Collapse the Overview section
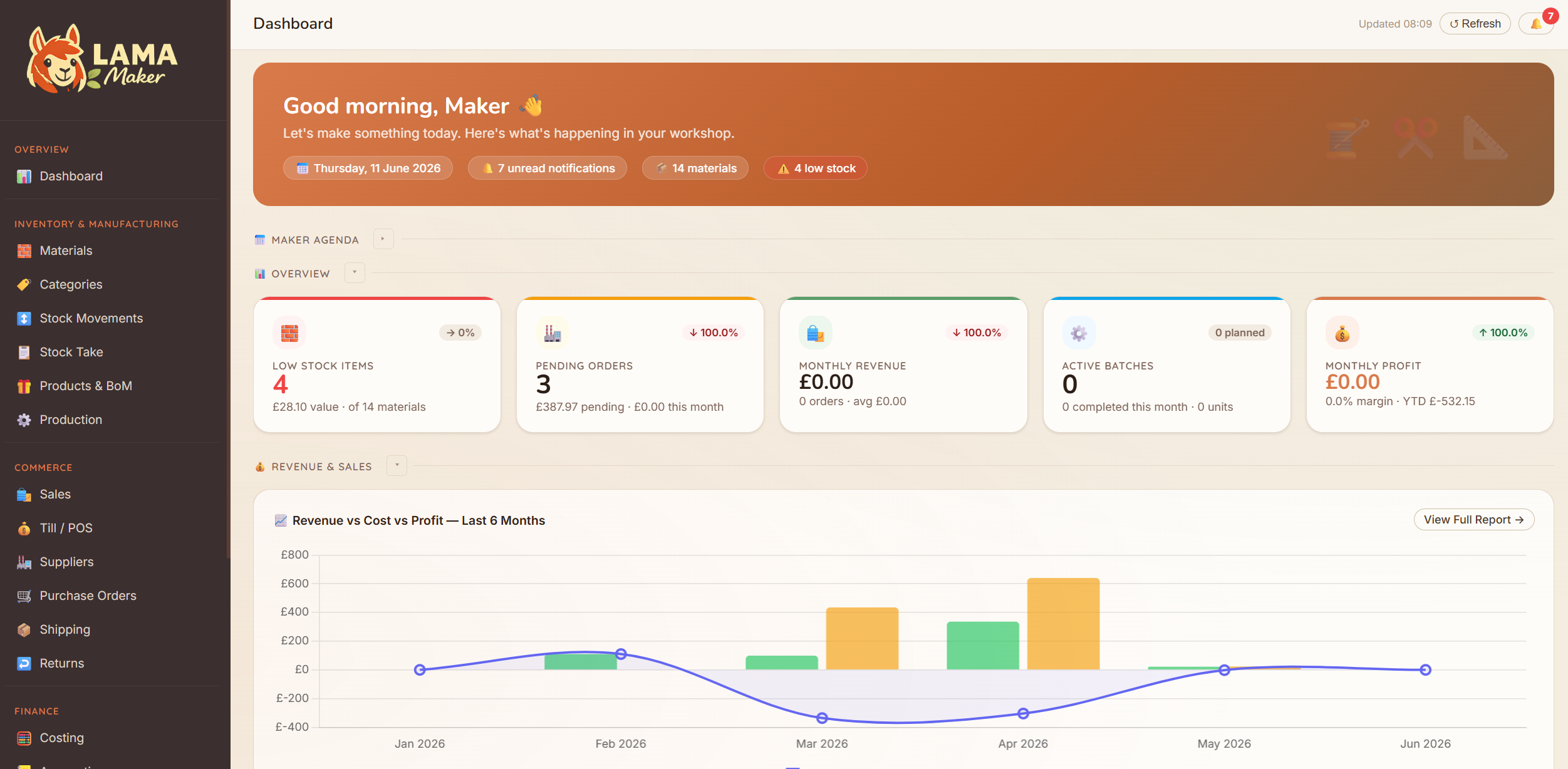Image resolution: width=1568 pixels, height=769 pixels. click(355, 273)
